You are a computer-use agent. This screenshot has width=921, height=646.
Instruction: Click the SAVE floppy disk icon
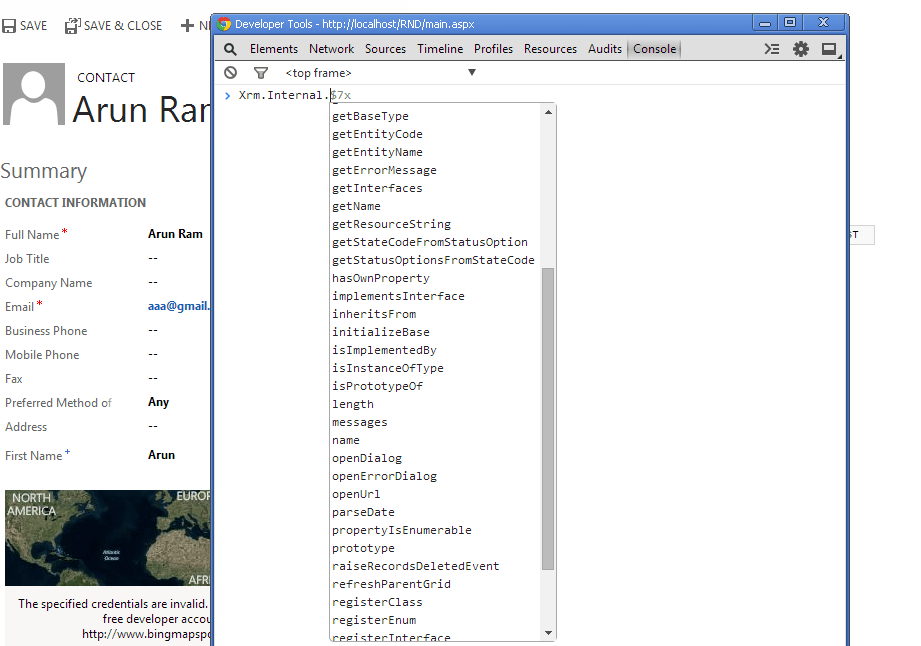9,26
